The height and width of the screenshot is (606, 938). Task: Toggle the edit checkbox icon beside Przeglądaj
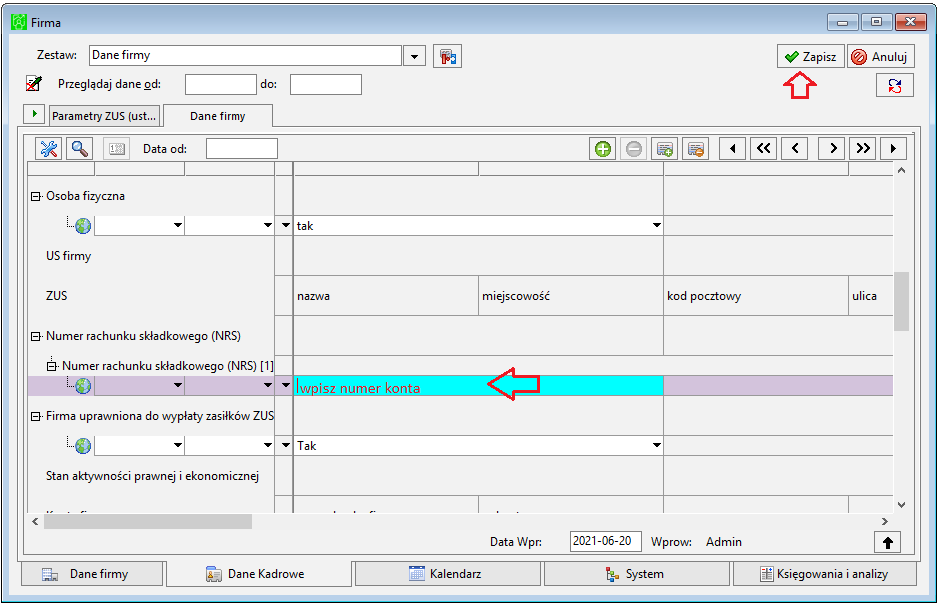34,84
